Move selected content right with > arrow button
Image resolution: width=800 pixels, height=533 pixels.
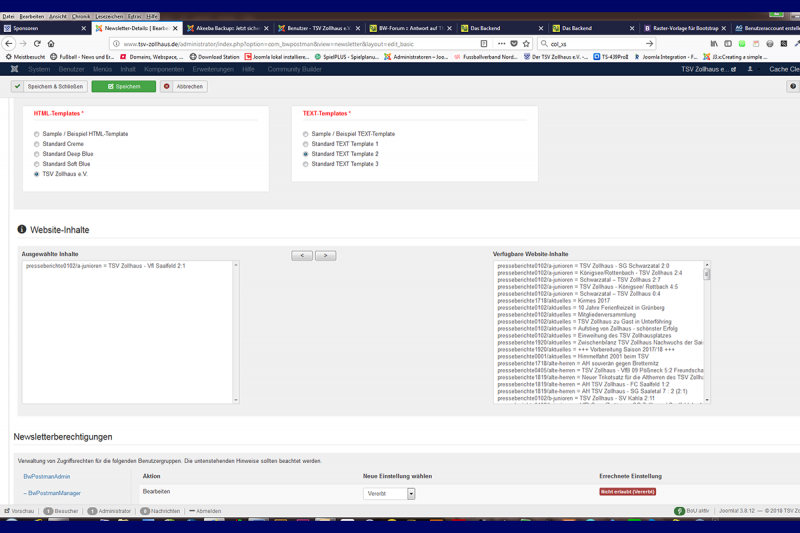325,256
